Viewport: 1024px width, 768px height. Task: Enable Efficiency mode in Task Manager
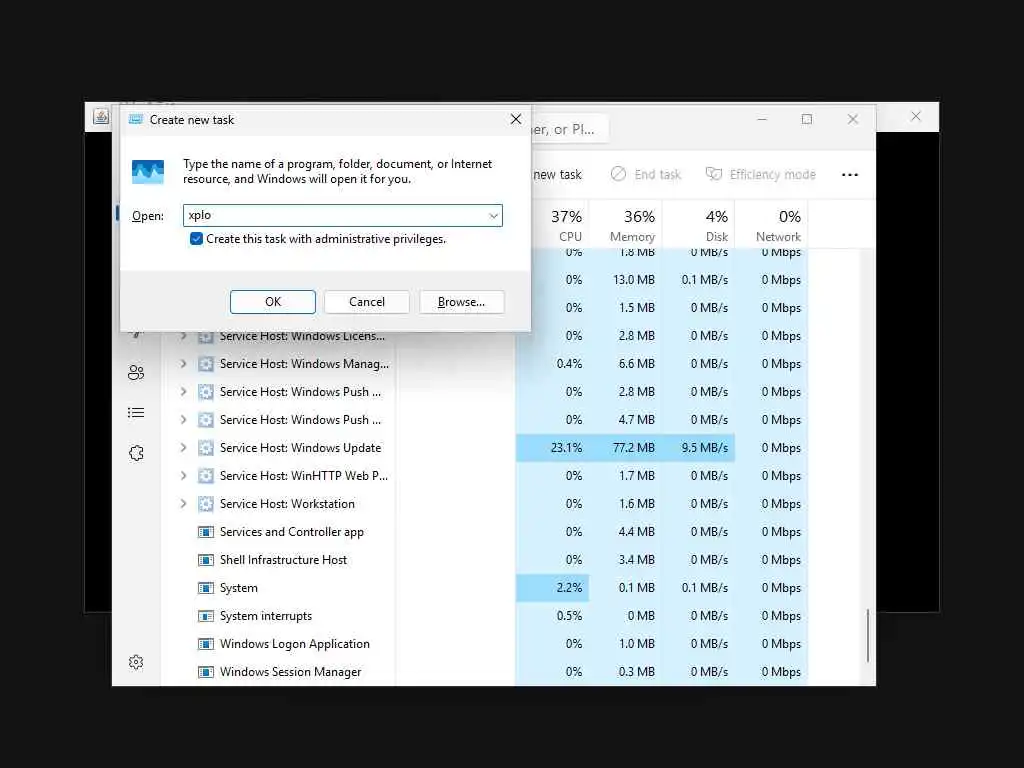tap(761, 174)
